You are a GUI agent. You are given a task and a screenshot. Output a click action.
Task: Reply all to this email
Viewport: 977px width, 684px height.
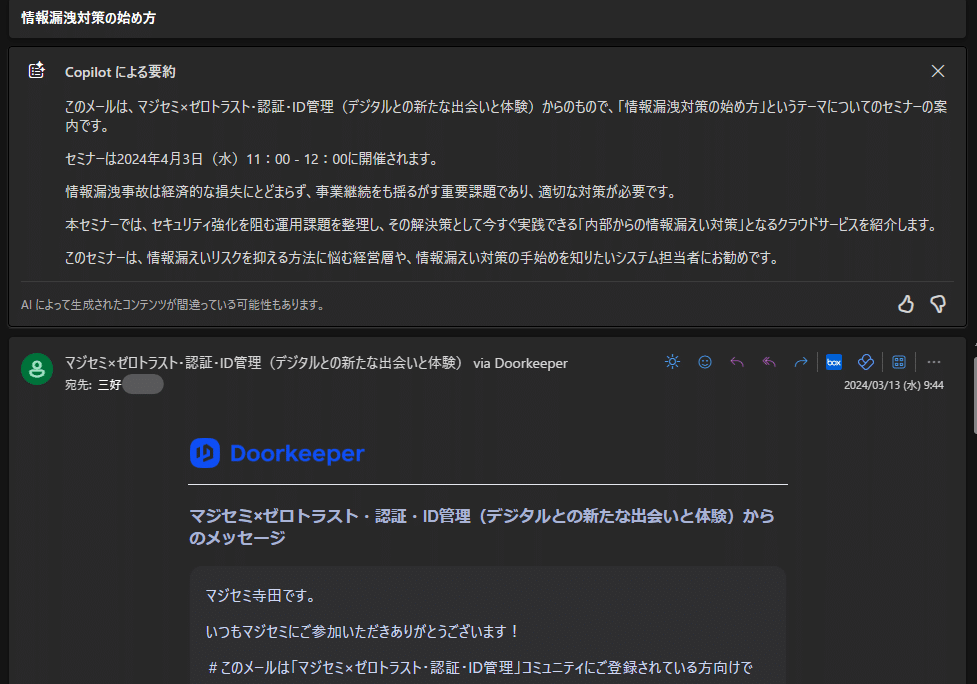(769, 362)
